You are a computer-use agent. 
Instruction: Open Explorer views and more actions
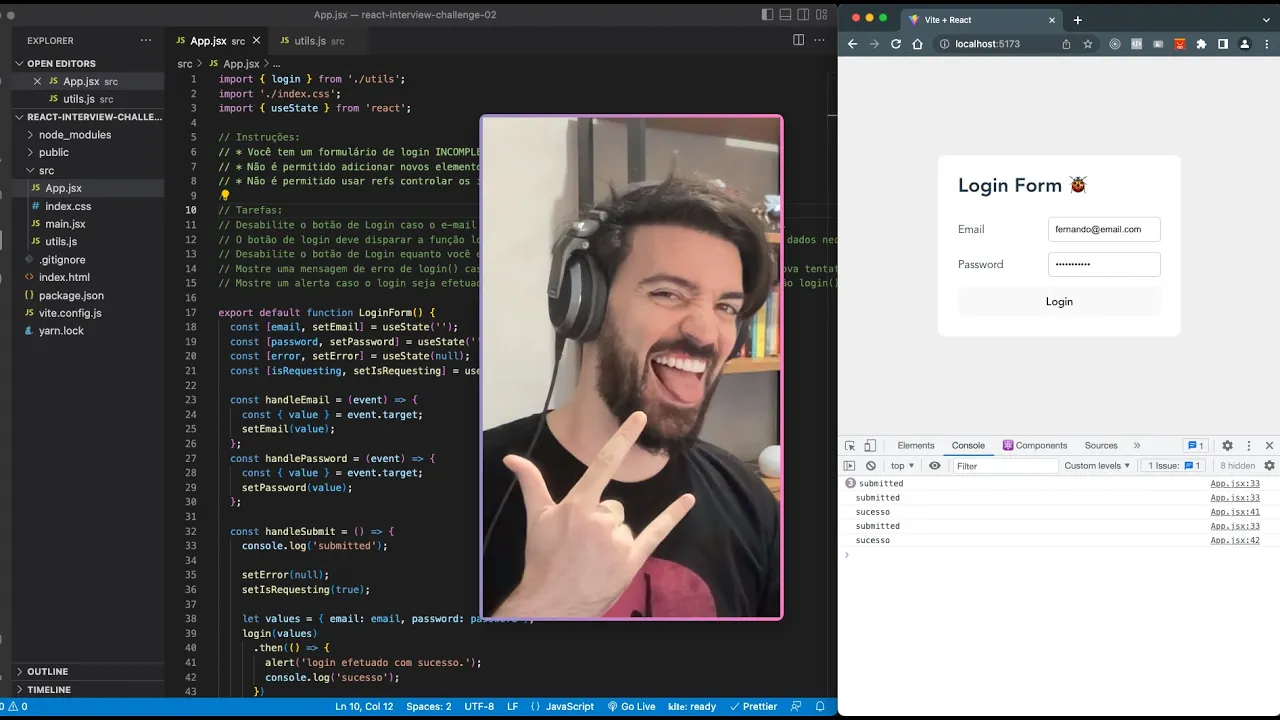pyautogui.click(x=146, y=41)
